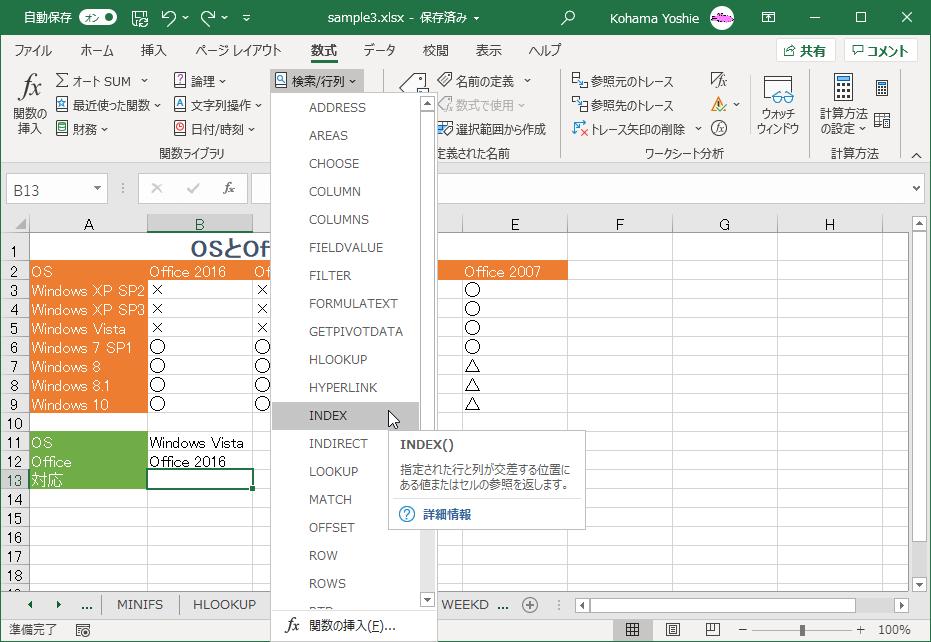
Task: Open the オート SUM dropdown arrow
Action: (144, 81)
